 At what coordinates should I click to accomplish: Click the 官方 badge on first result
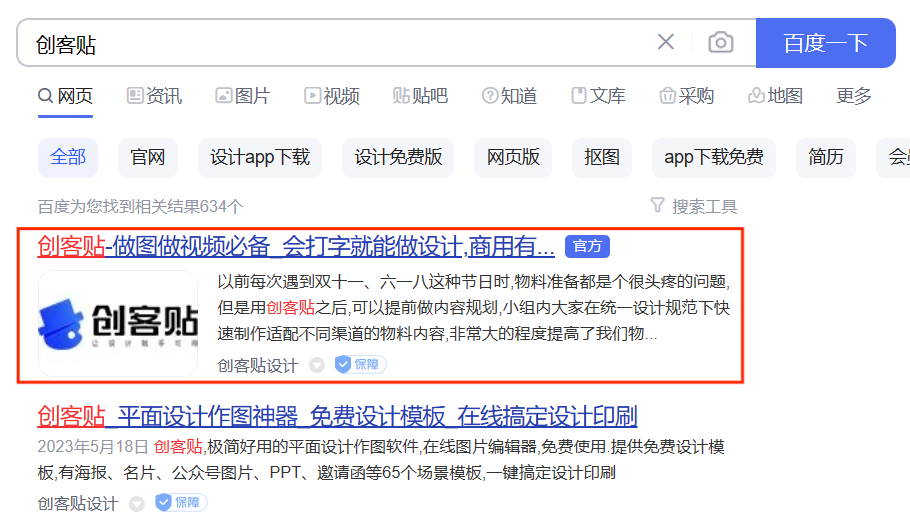click(x=587, y=247)
